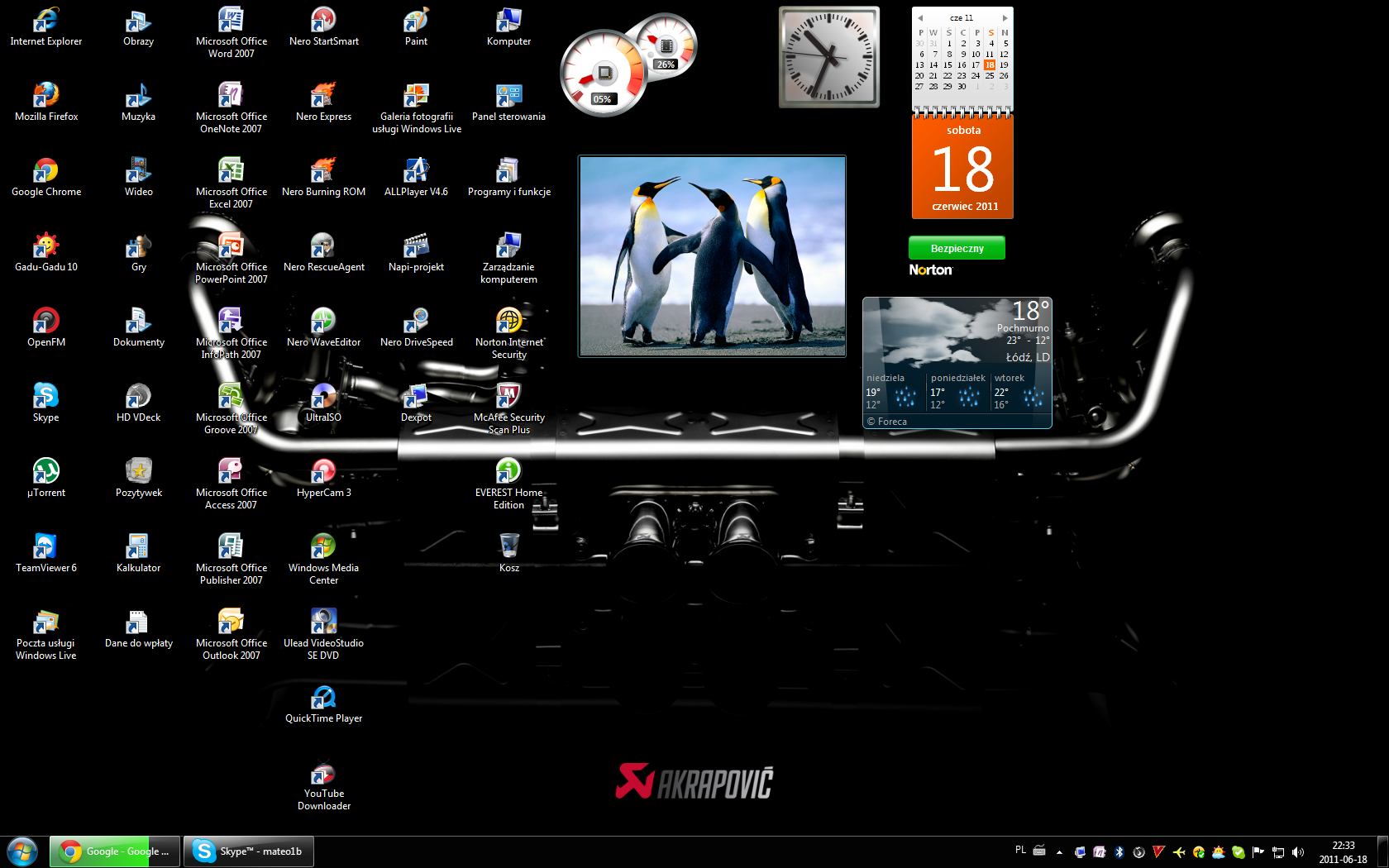Click the Dane do wpłaty file icon

point(139,629)
